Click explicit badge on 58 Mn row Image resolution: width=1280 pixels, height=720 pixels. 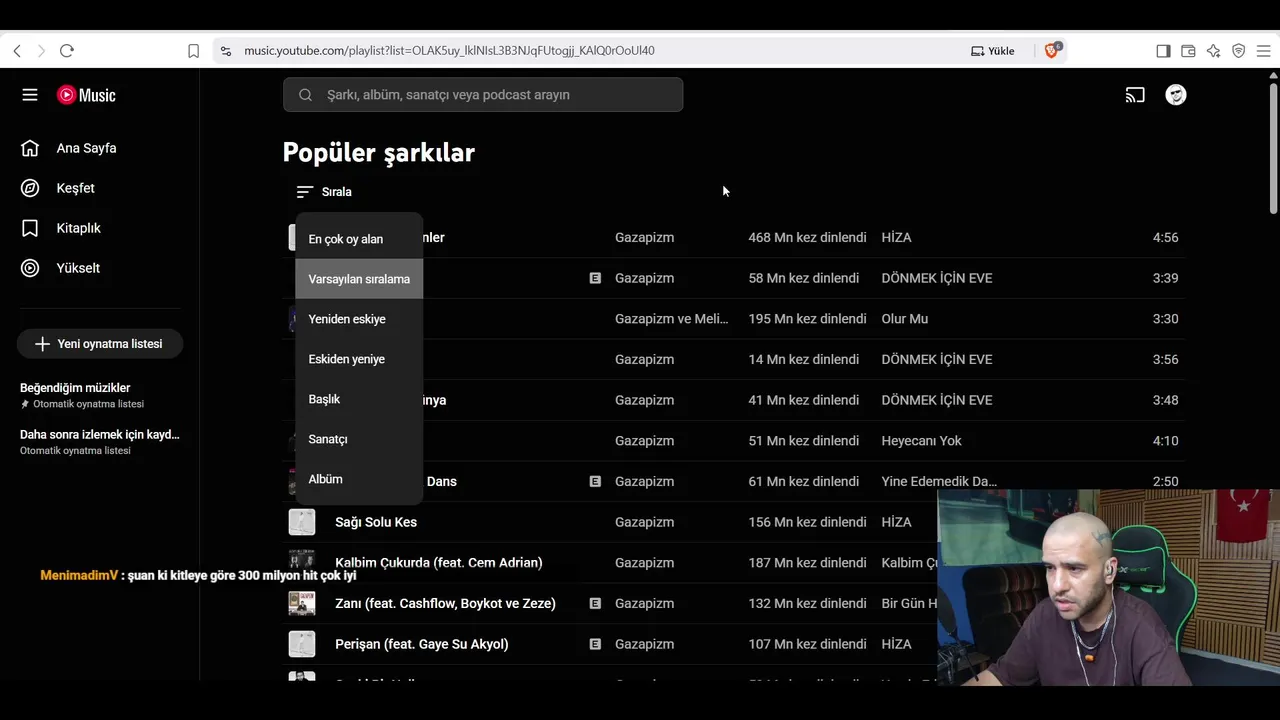point(595,278)
